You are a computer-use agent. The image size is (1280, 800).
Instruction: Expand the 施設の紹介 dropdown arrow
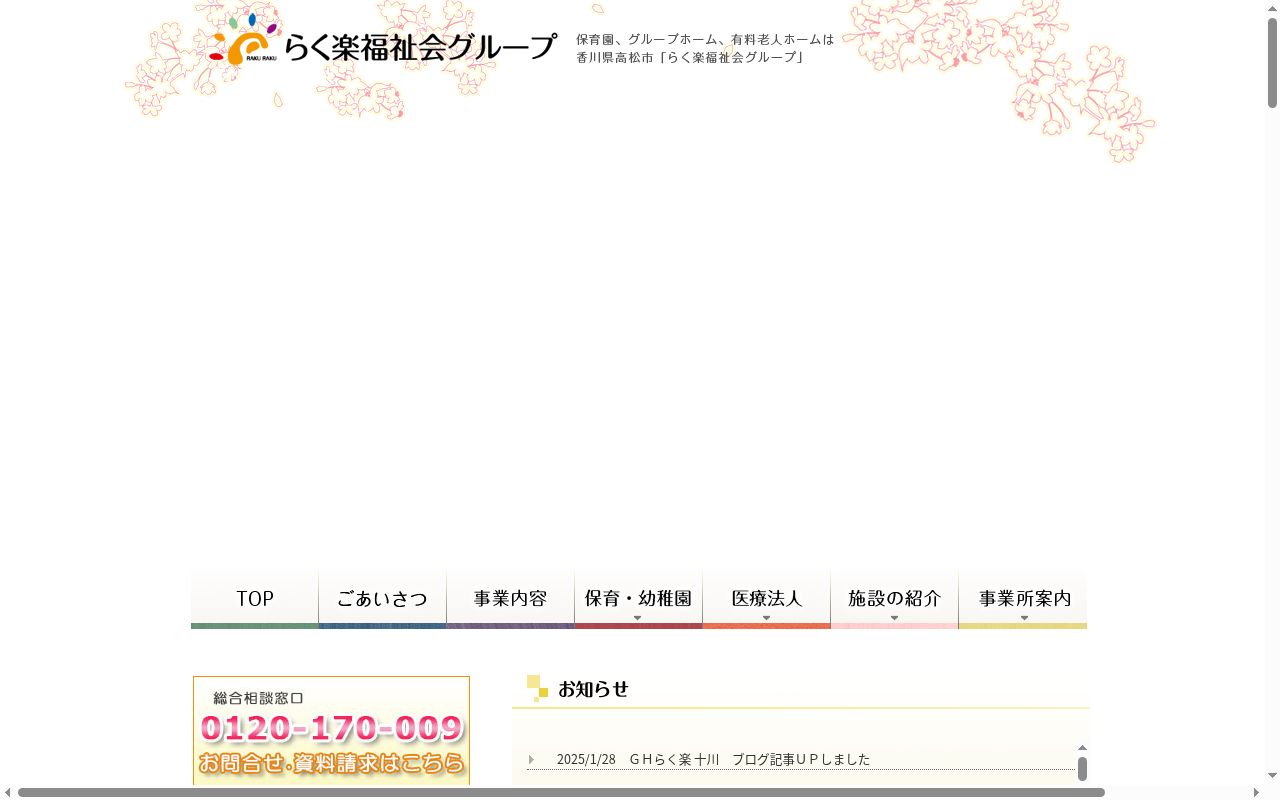(894, 618)
